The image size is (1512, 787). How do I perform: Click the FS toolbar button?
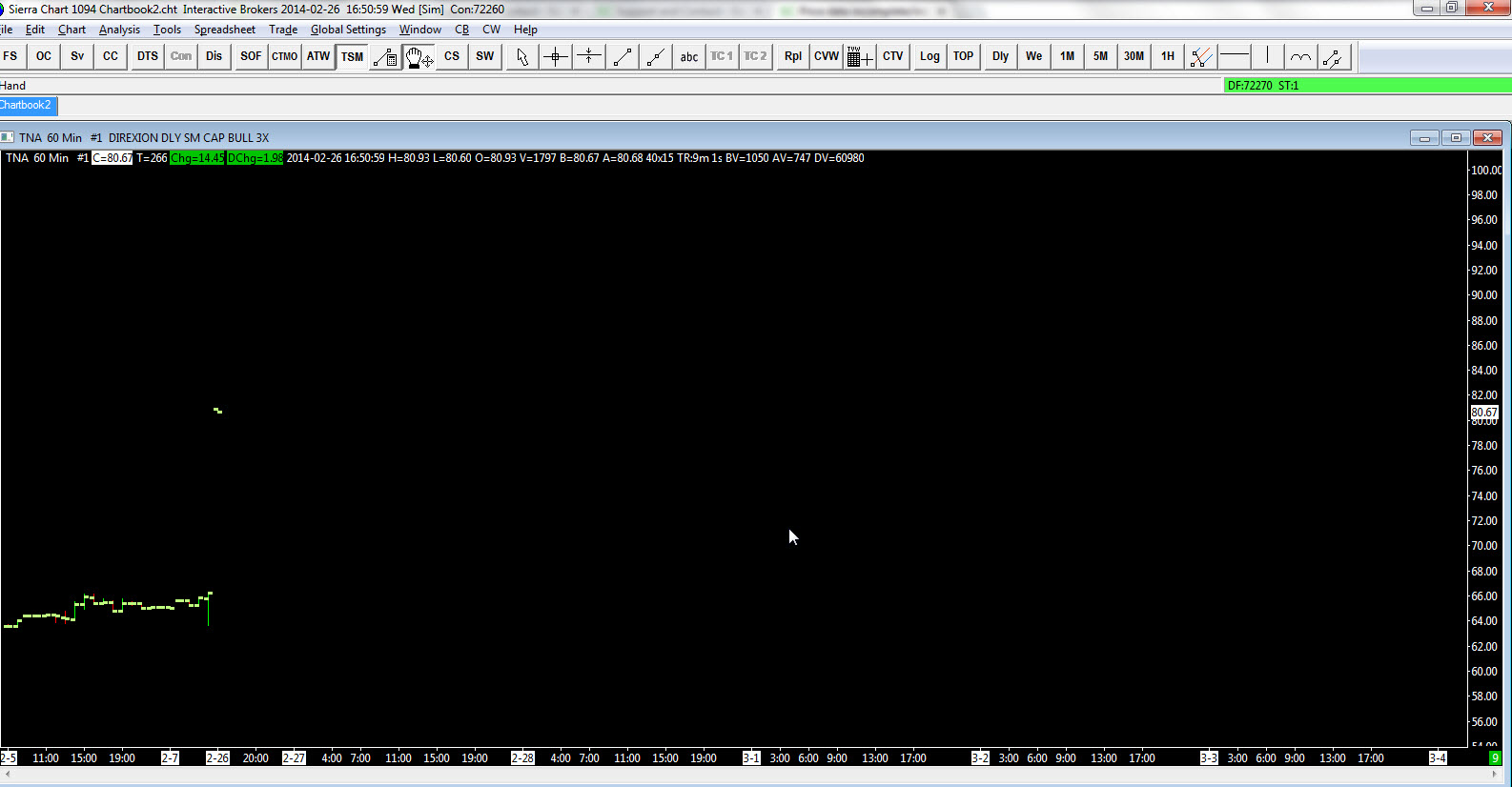point(10,56)
